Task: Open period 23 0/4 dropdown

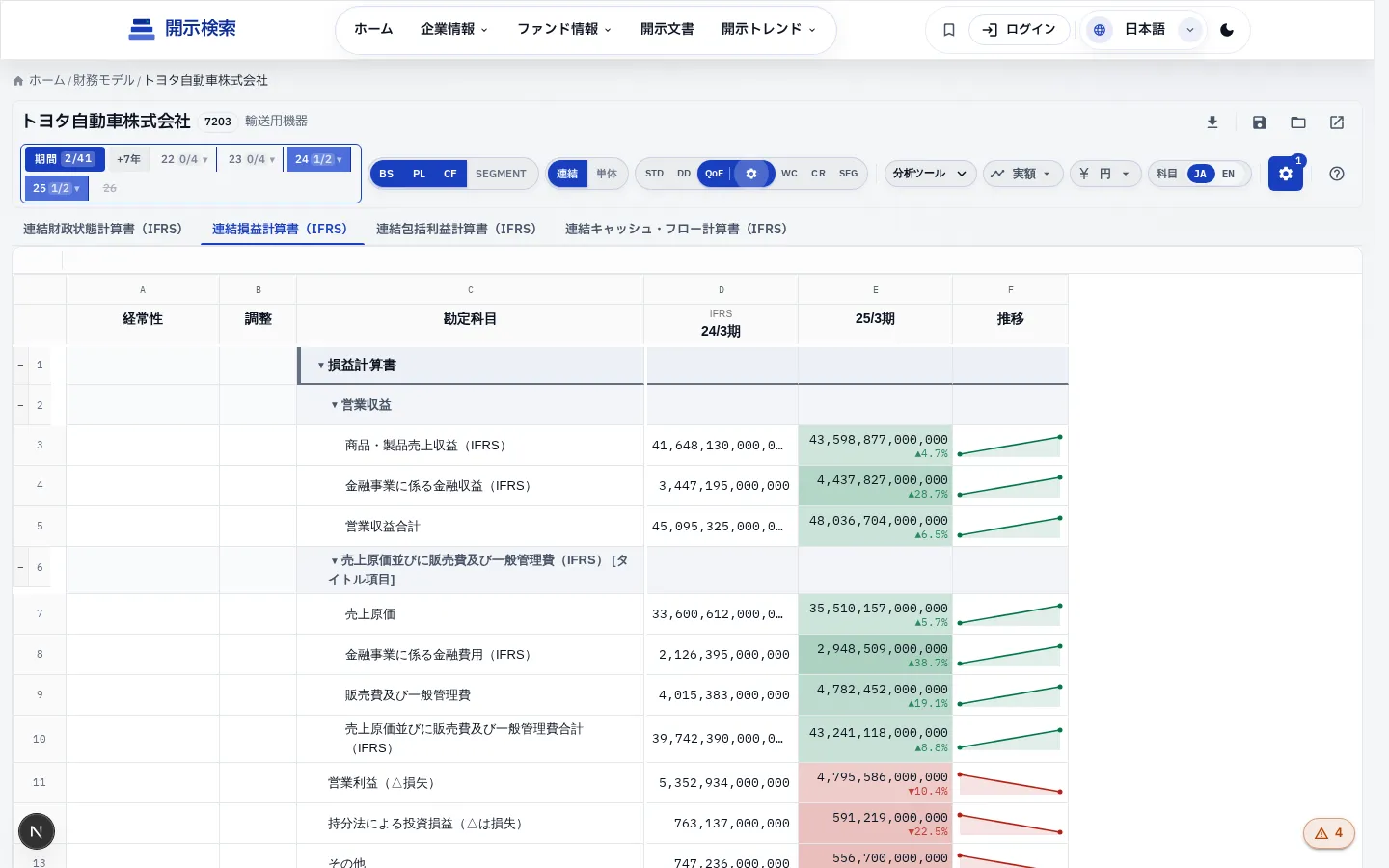Action: pyautogui.click(x=252, y=159)
